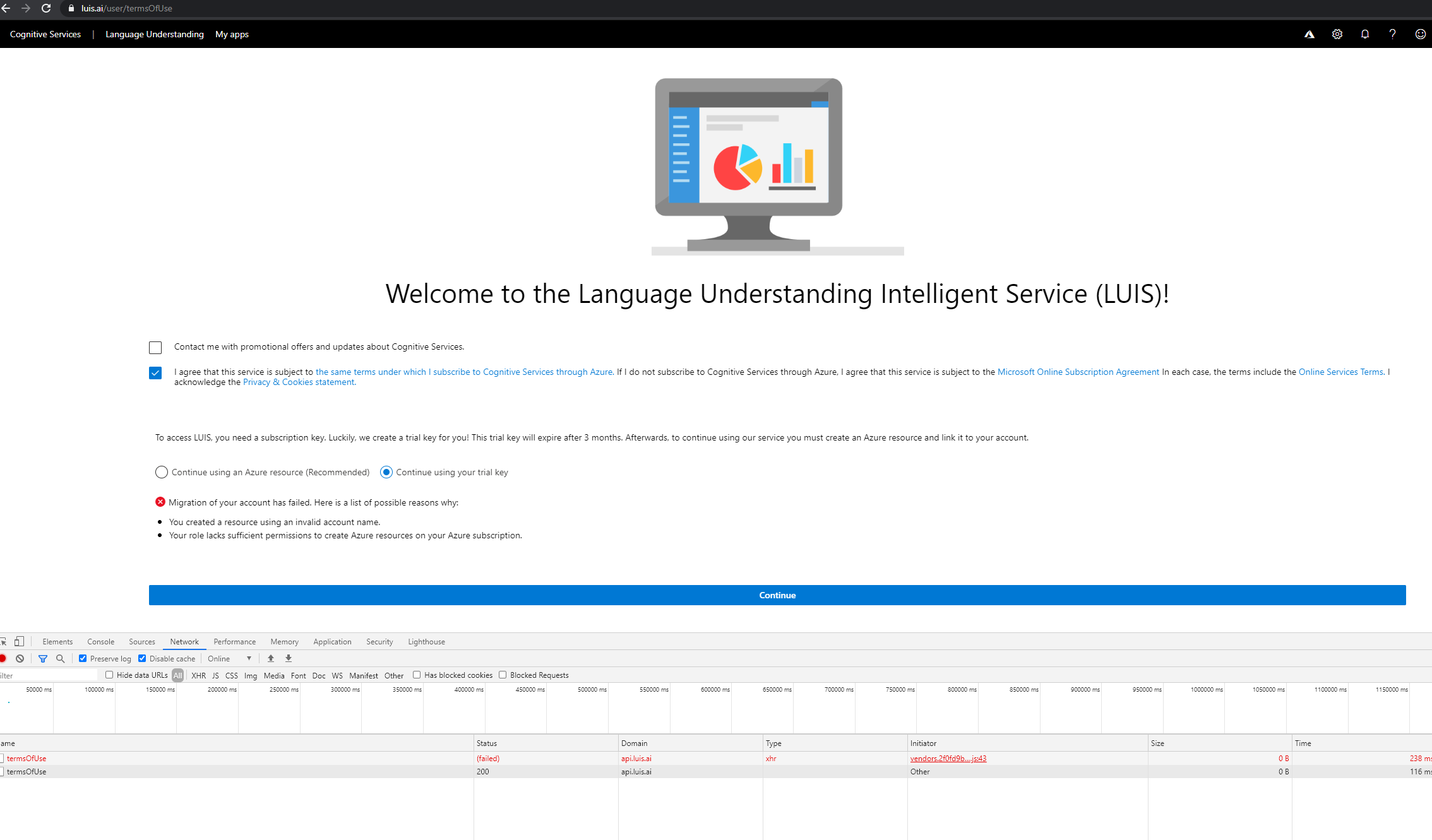Click the Continue button to proceed
Image resolution: width=1432 pixels, height=840 pixels.
pos(778,595)
